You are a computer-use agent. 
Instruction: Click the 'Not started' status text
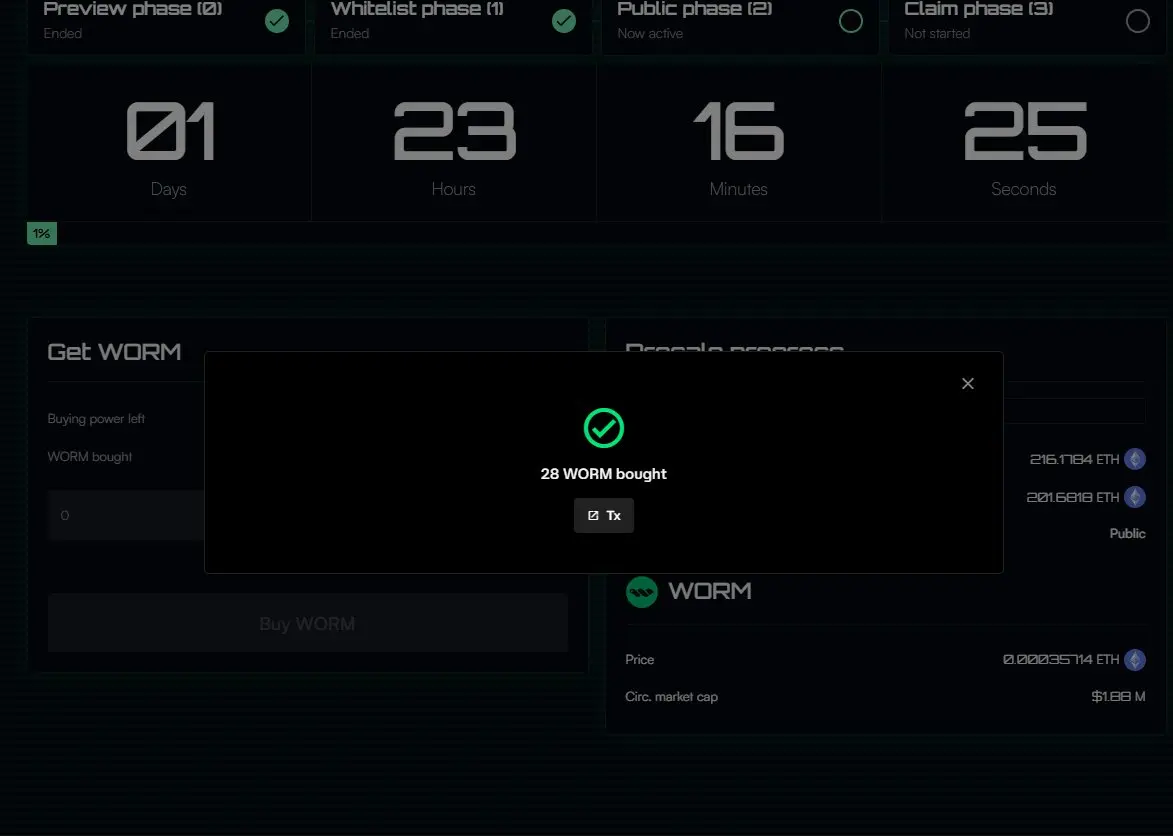(937, 34)
